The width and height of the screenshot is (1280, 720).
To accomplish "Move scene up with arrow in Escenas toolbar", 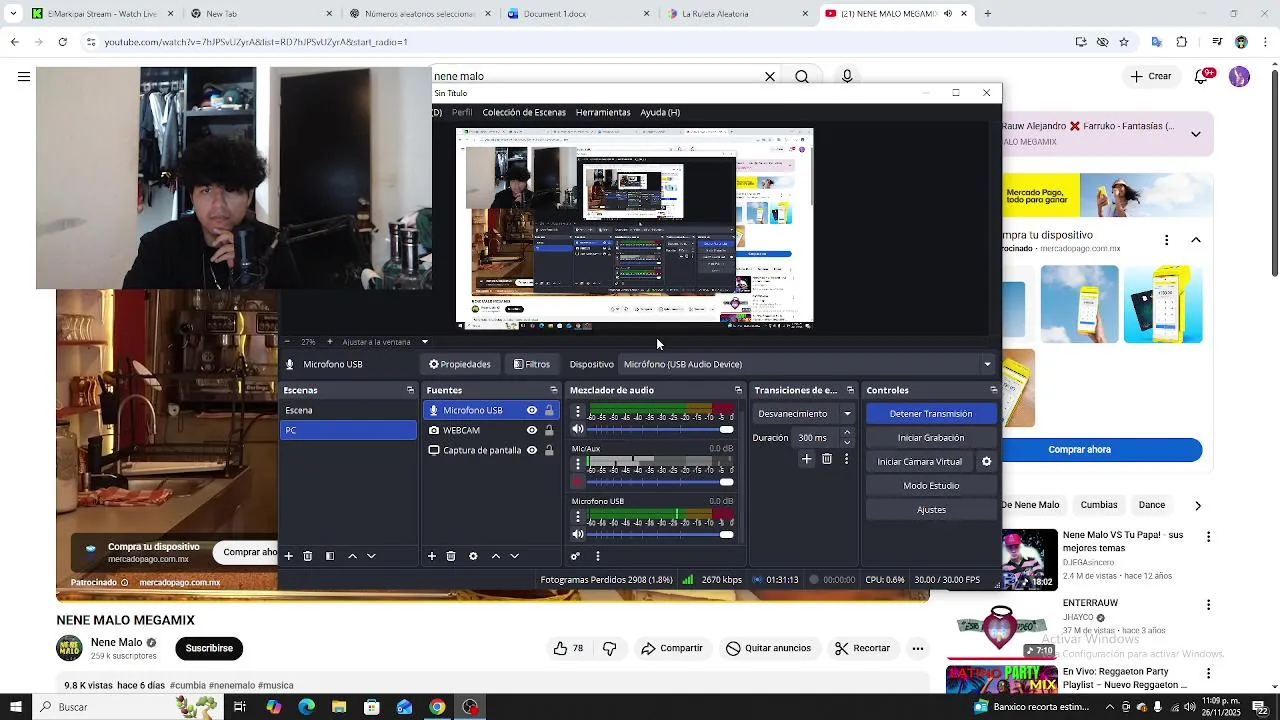I will (x=352, y=556).
